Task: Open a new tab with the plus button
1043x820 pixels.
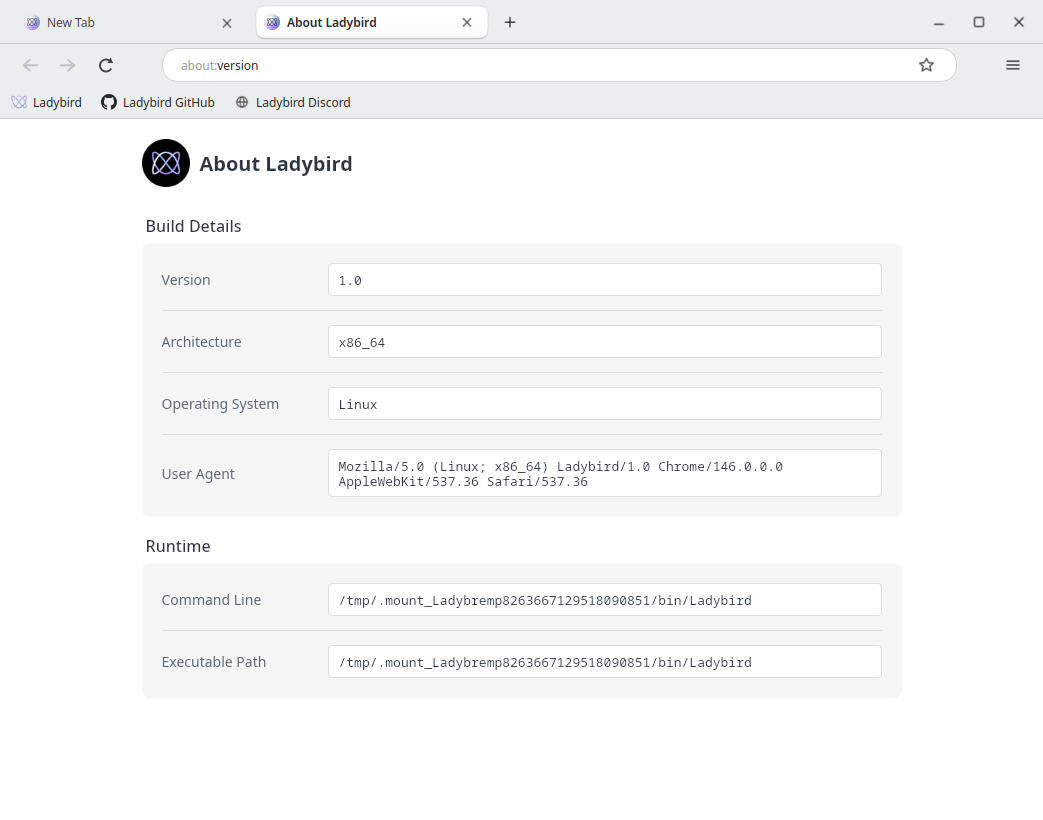Action: point(510,23)
